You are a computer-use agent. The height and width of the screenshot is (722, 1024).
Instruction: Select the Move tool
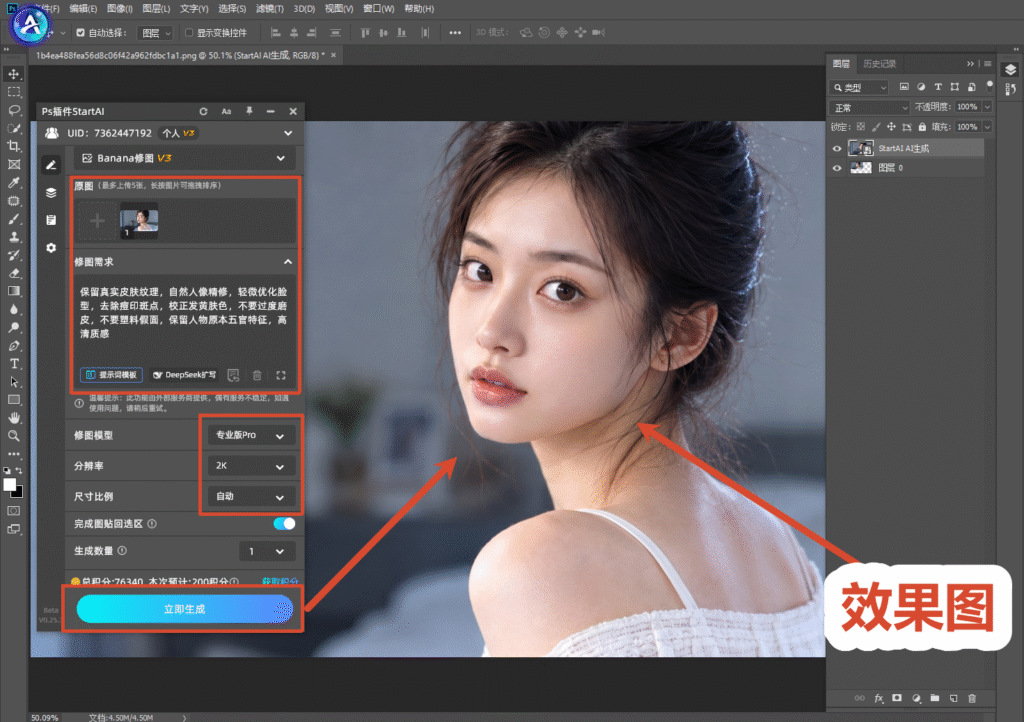pyautogui.click(x=14, y=74)
